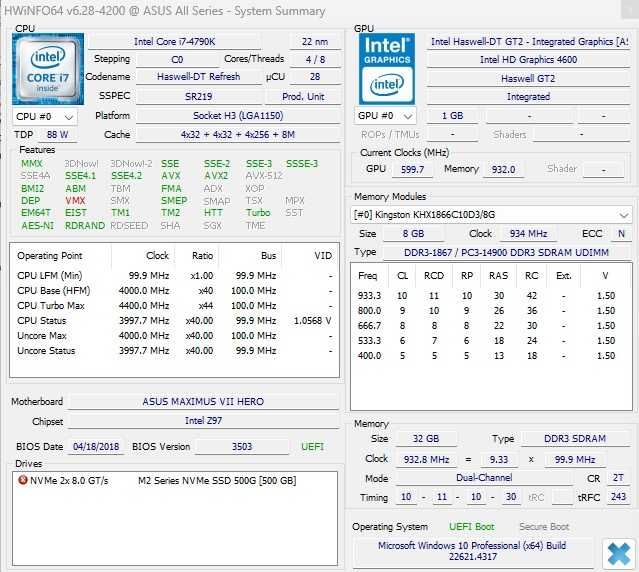This screenshot has width=639, height=572.
Task: Open the GPU #0 selector dropdown
Action: pos(386,116)
